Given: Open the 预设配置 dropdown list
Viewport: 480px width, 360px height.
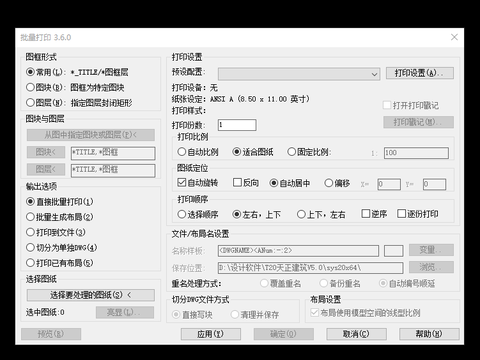Looking at the screenshot, I should tap(299, 74).
